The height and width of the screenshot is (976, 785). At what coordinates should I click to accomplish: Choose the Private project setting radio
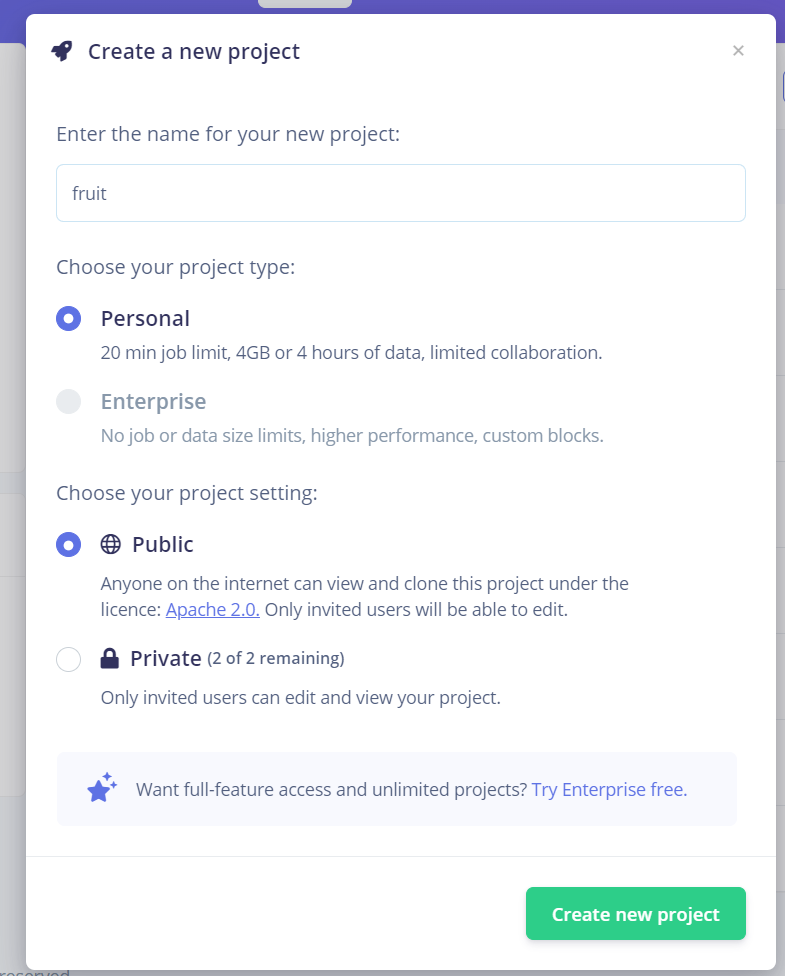point(68,659)
